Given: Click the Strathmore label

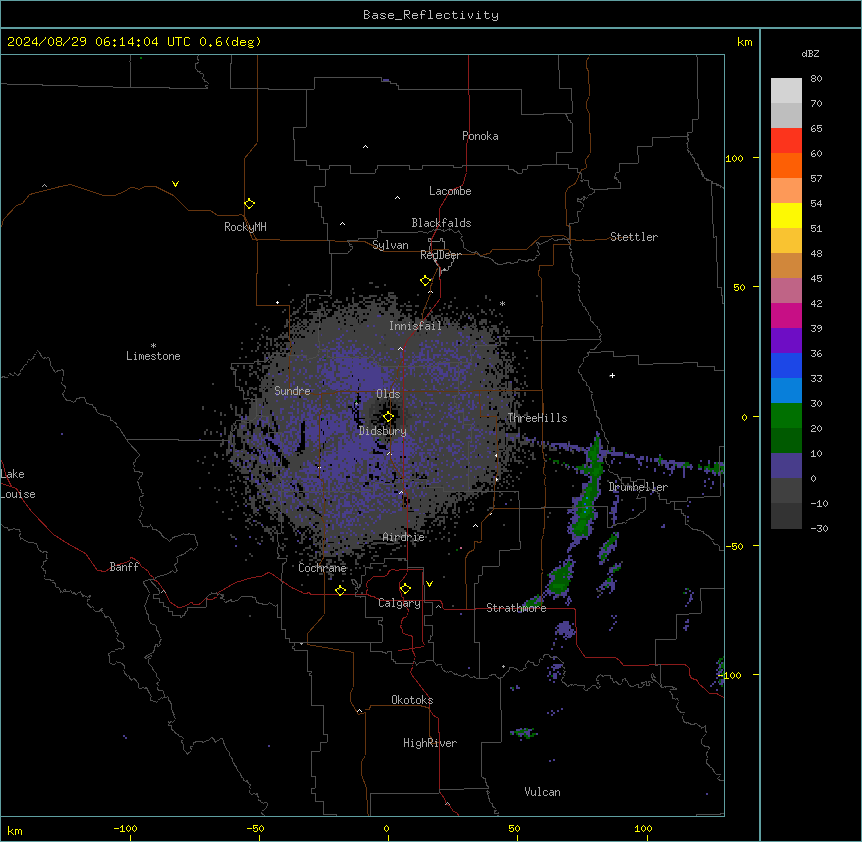Looking at the screenshot, I should pos(516,608).
